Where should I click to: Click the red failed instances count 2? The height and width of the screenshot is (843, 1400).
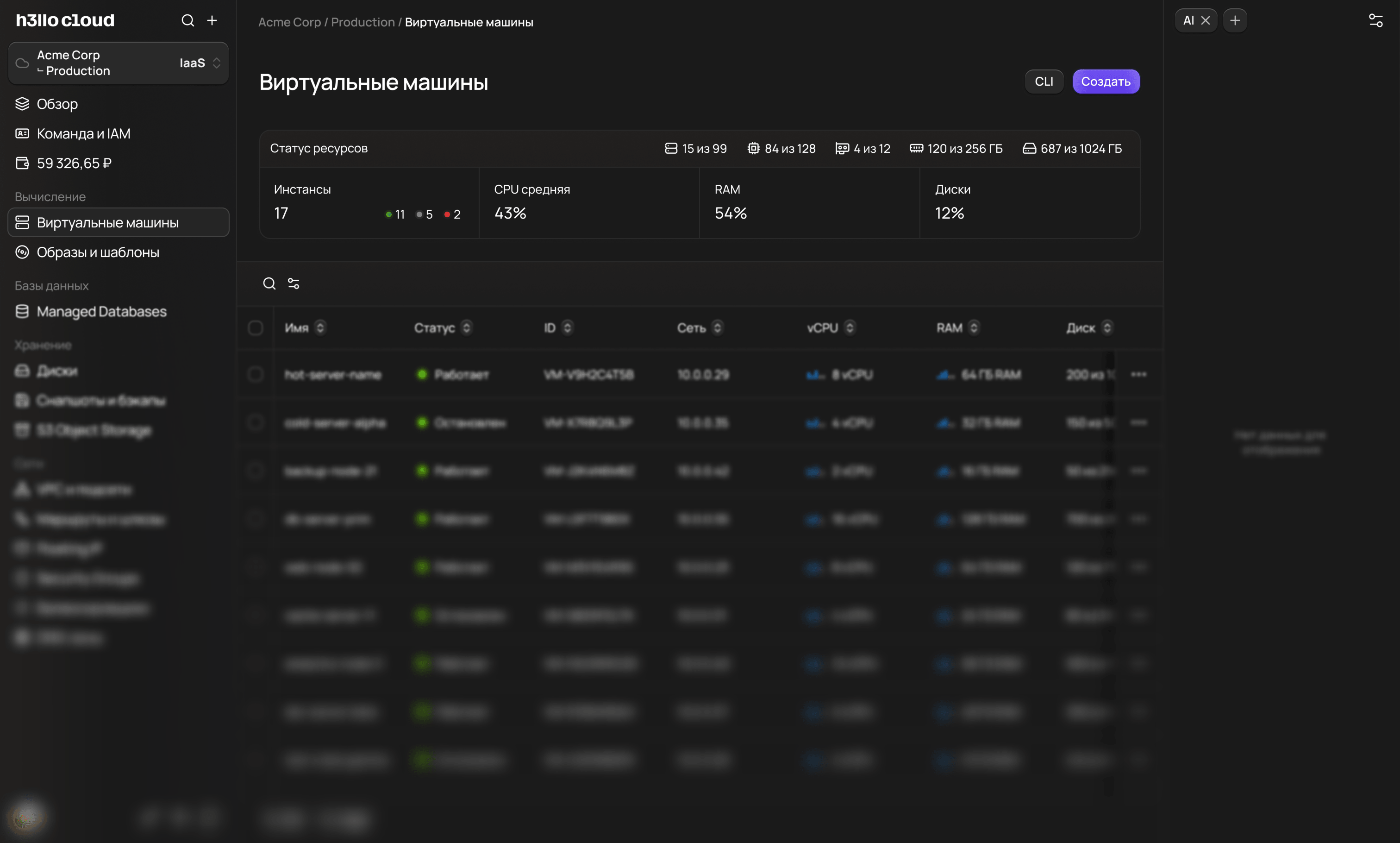tap(452, 214)
